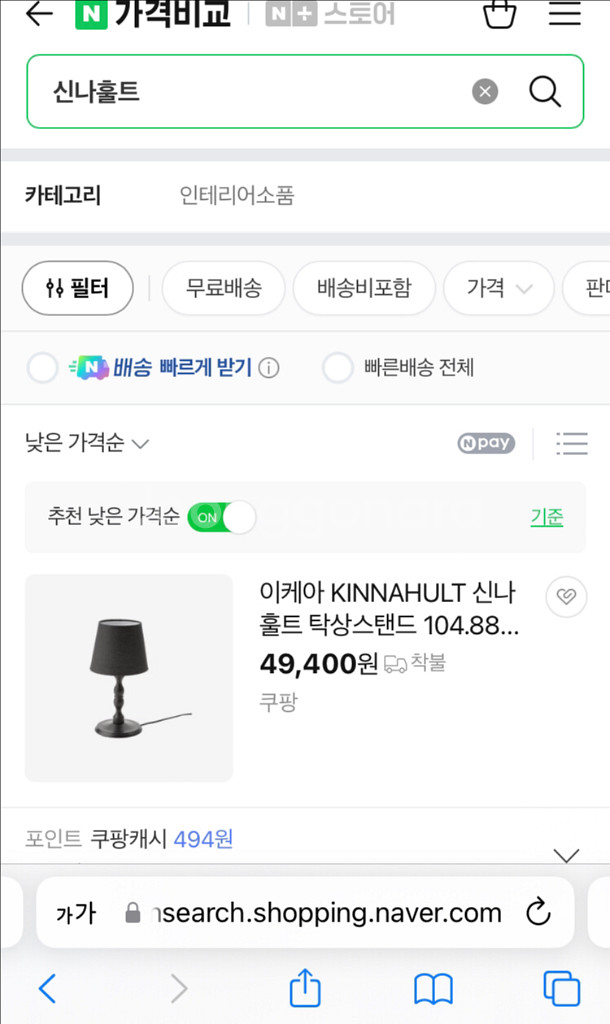Open 낮은 가격순 sort dropdown
This screenshot has width=610, height=1024.
coord(87,443)
